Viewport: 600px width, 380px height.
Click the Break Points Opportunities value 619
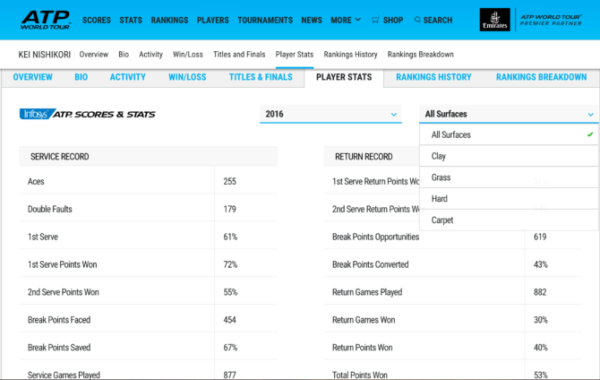click(540, 237)
